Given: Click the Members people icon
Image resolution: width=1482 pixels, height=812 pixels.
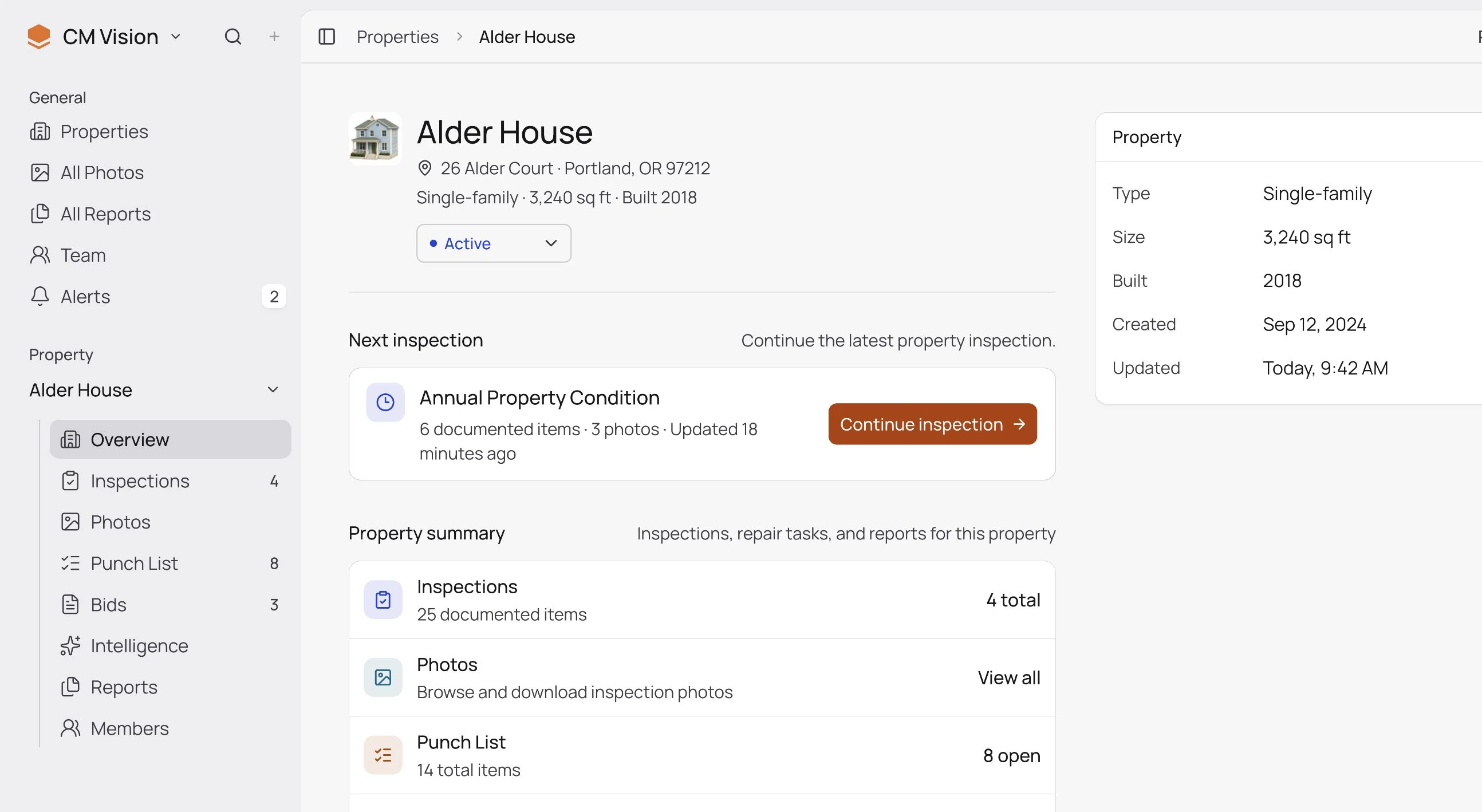Looking at the screenshot, I should 70,728.
